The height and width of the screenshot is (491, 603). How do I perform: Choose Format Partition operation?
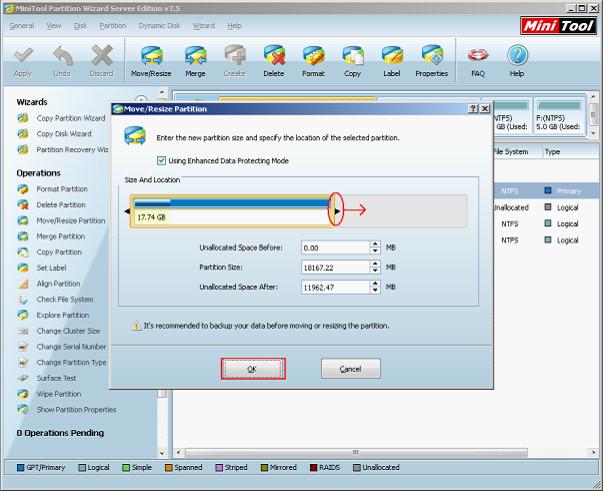point(52,189)
